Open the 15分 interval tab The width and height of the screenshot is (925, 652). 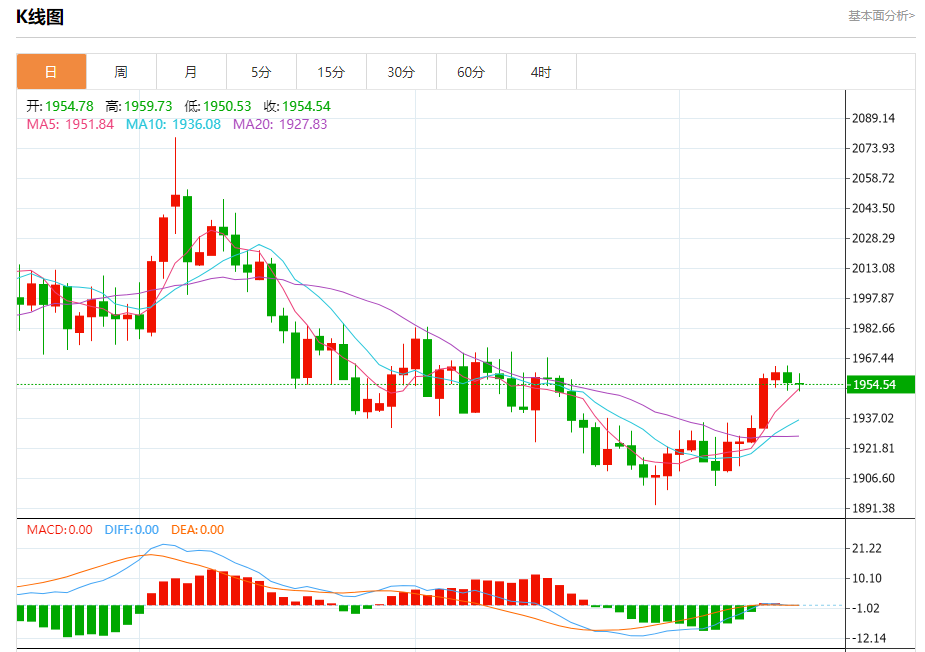331,72
